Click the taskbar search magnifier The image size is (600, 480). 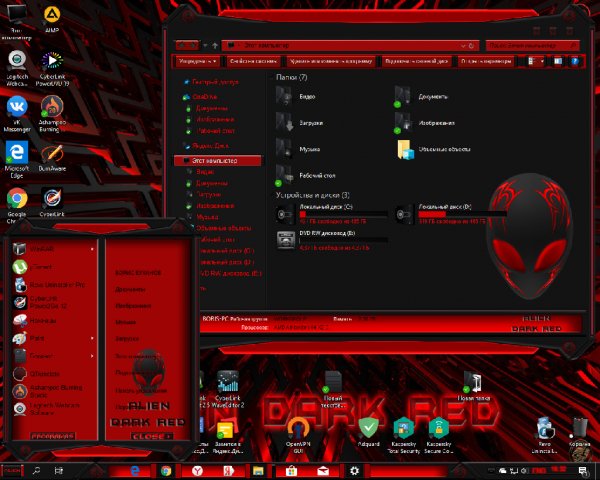tap(36, 471)
